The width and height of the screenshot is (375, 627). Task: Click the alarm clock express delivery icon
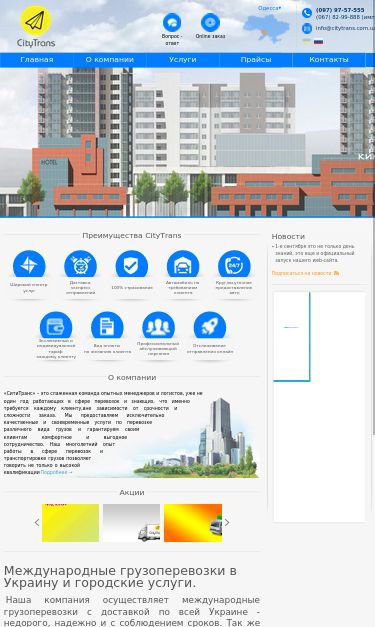80,264
